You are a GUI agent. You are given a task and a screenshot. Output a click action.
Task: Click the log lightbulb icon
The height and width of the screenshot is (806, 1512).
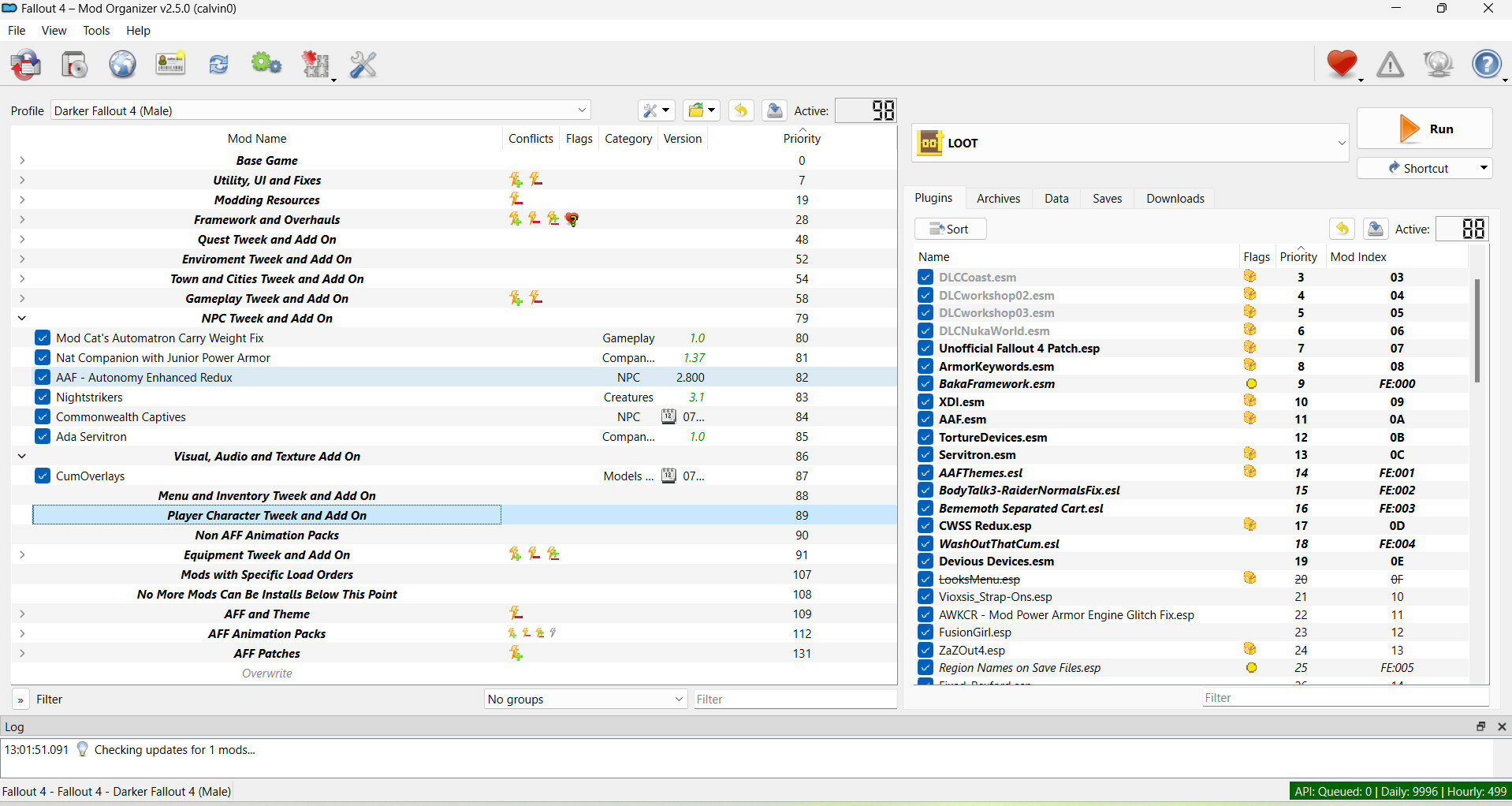pos(82,749)
